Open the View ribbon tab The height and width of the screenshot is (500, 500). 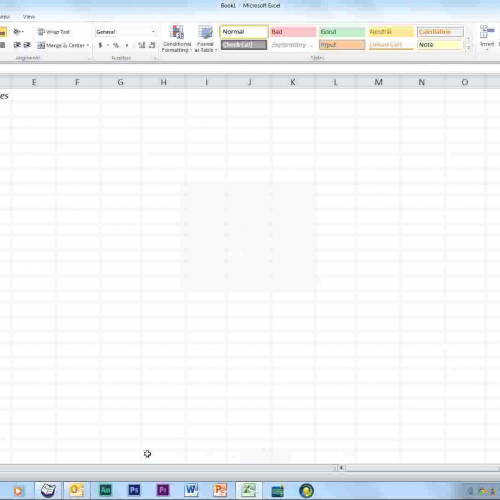[x=29, y=17]
